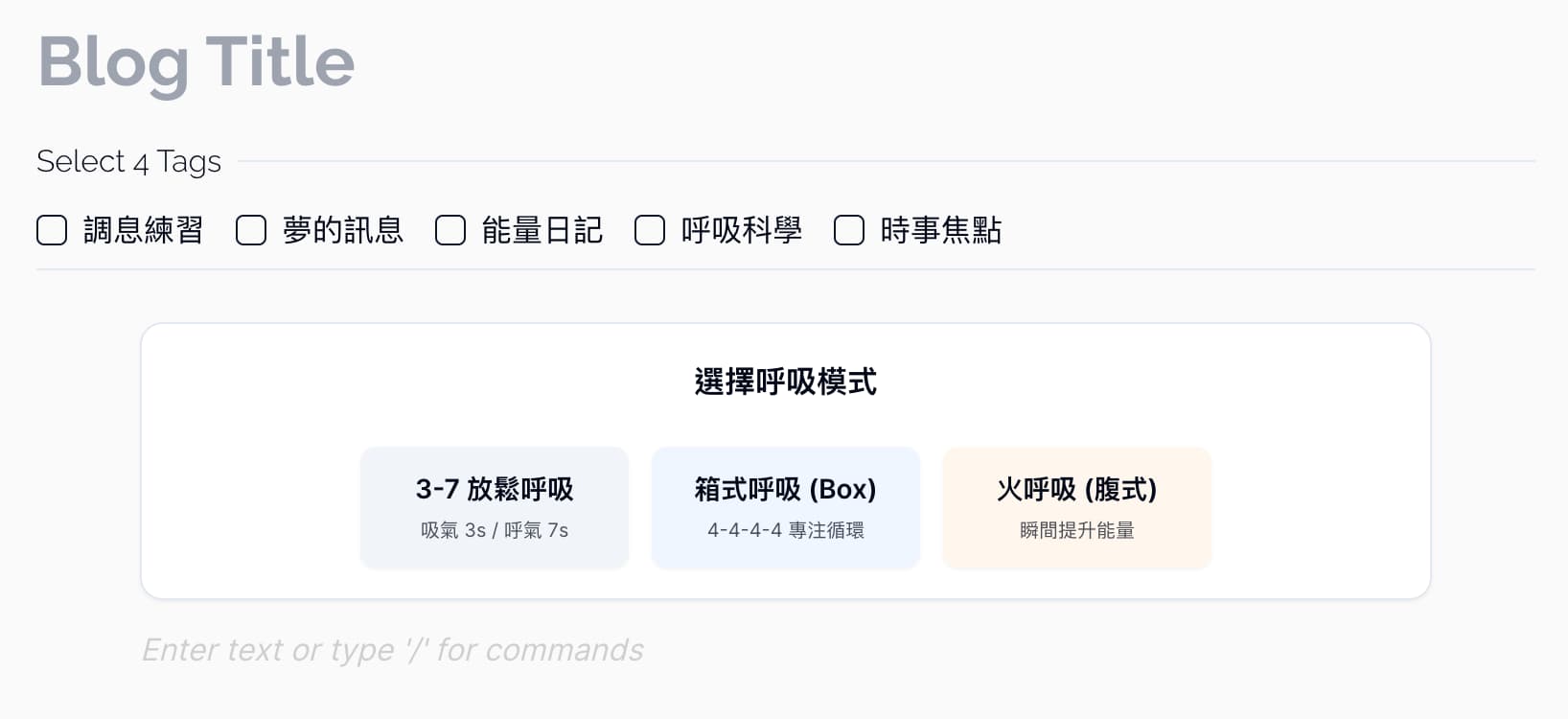
Task: Click the 時事焦點 label text
Action: (x=940, y=231)
